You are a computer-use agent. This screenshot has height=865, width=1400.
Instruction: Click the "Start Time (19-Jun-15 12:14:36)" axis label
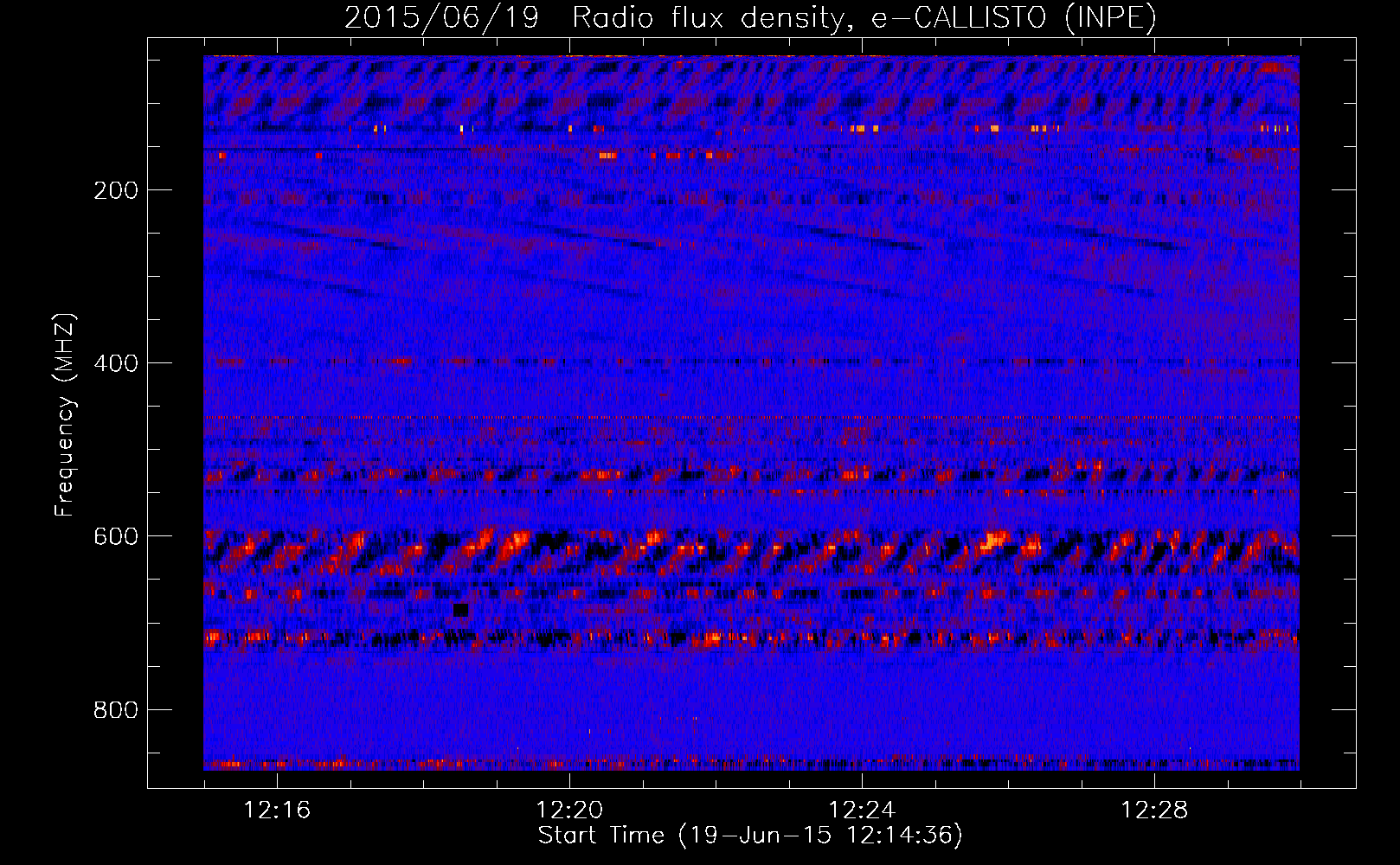coord(750,836)
